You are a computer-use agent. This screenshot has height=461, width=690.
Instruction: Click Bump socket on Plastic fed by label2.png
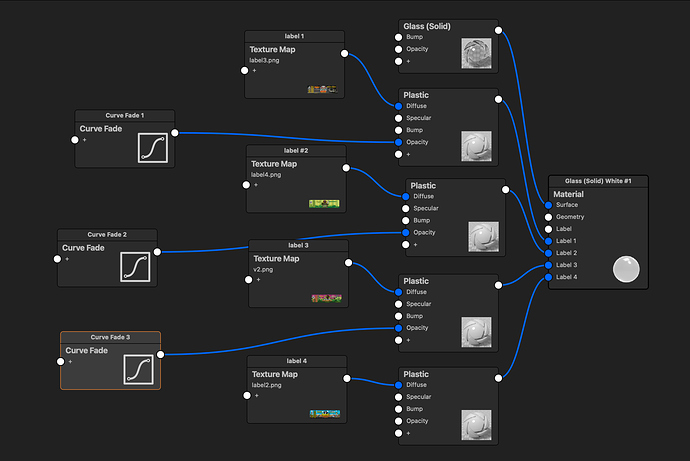[x=399, y=409]
